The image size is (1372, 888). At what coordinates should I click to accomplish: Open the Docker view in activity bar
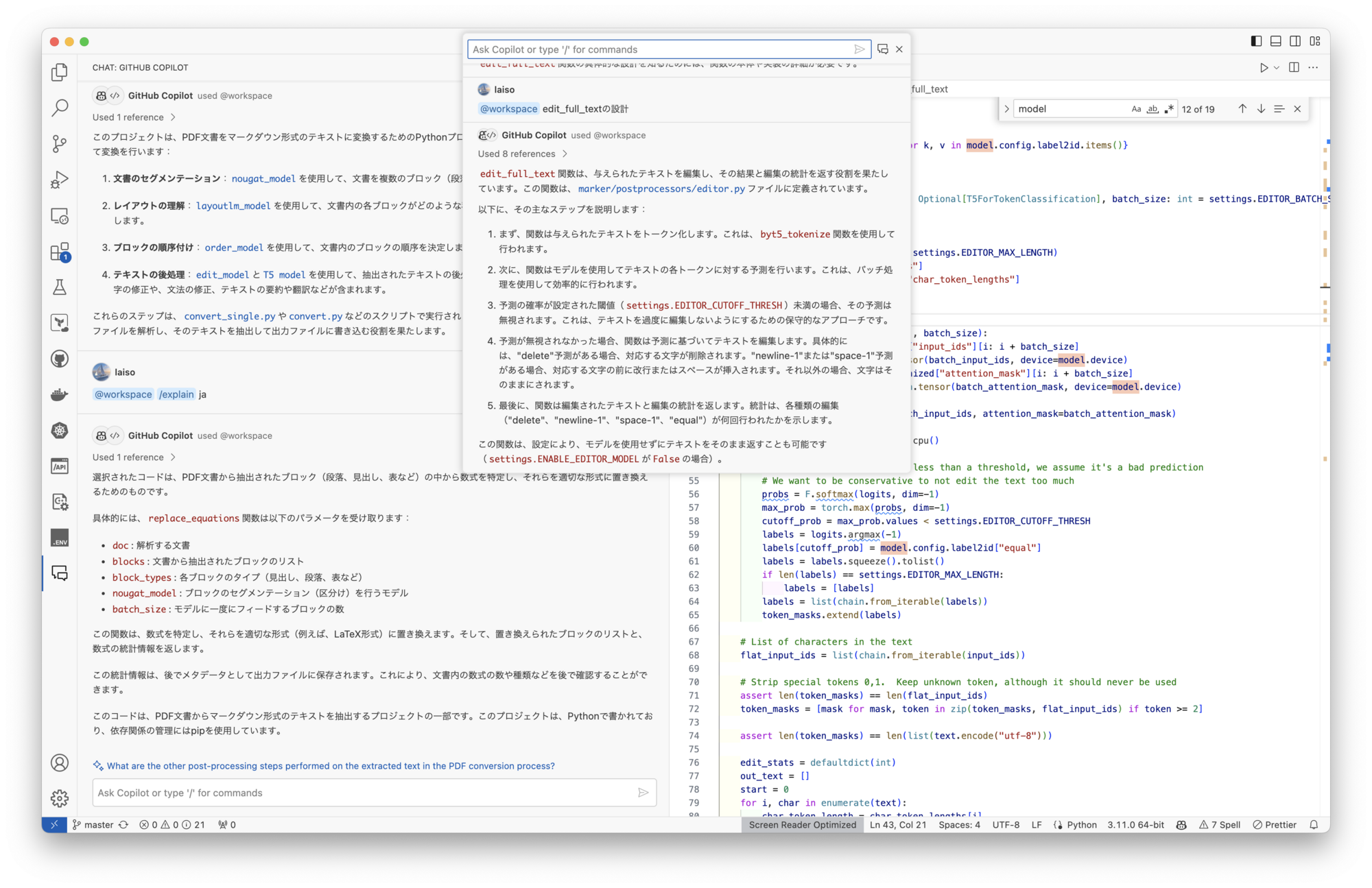coord(60,394)
